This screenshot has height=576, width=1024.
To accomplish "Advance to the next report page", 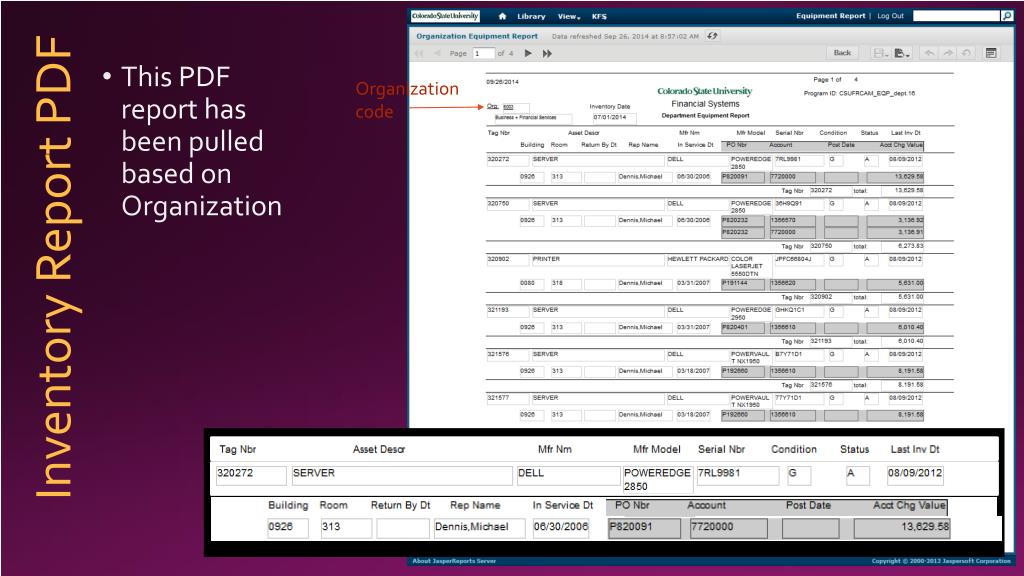I will click(x=528, y=54).
